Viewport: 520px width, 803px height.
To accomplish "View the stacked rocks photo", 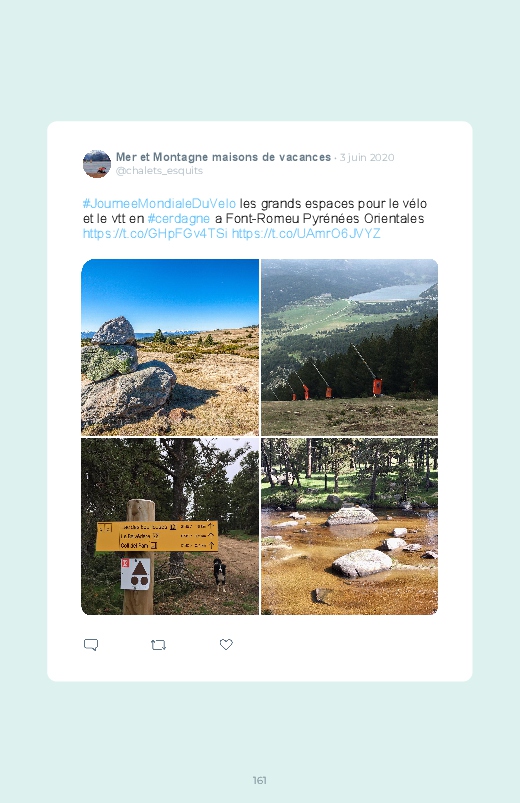I will [170, 347].
